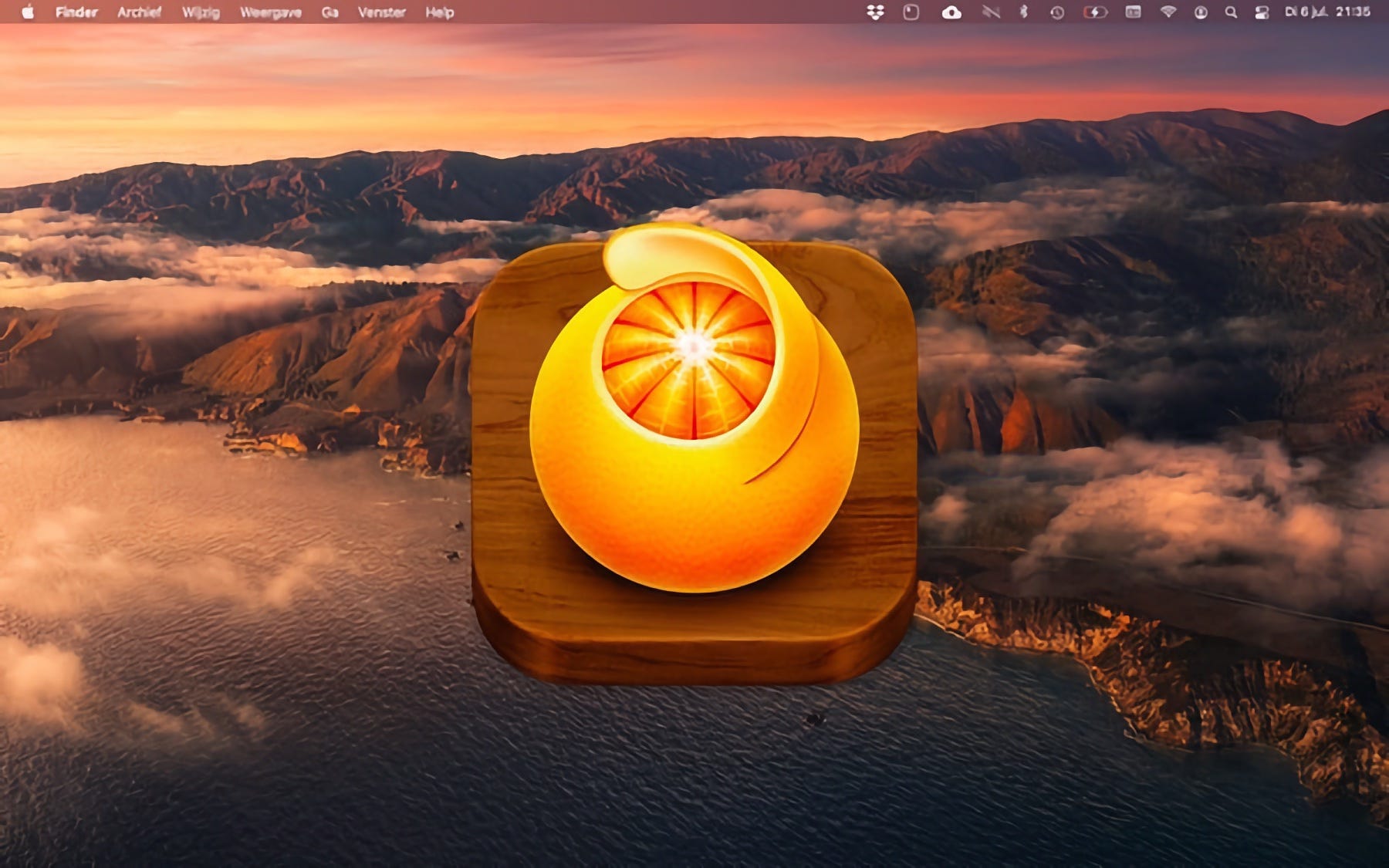Image resolution: width=1389 pixels, height=868 pixels.
Task: Click the orange Squash app icon
Action: pyautogui.click(x=694, y=454)
